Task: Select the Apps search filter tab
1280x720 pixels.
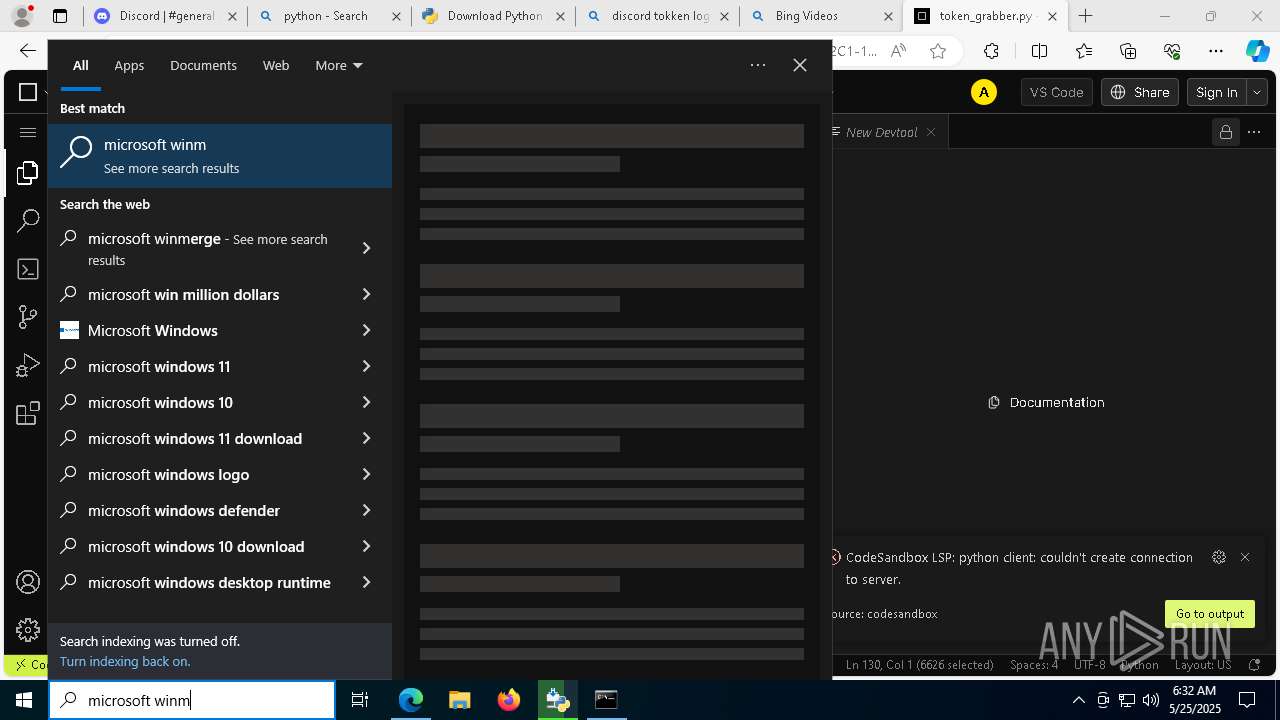Action: [x=129, y=65]
